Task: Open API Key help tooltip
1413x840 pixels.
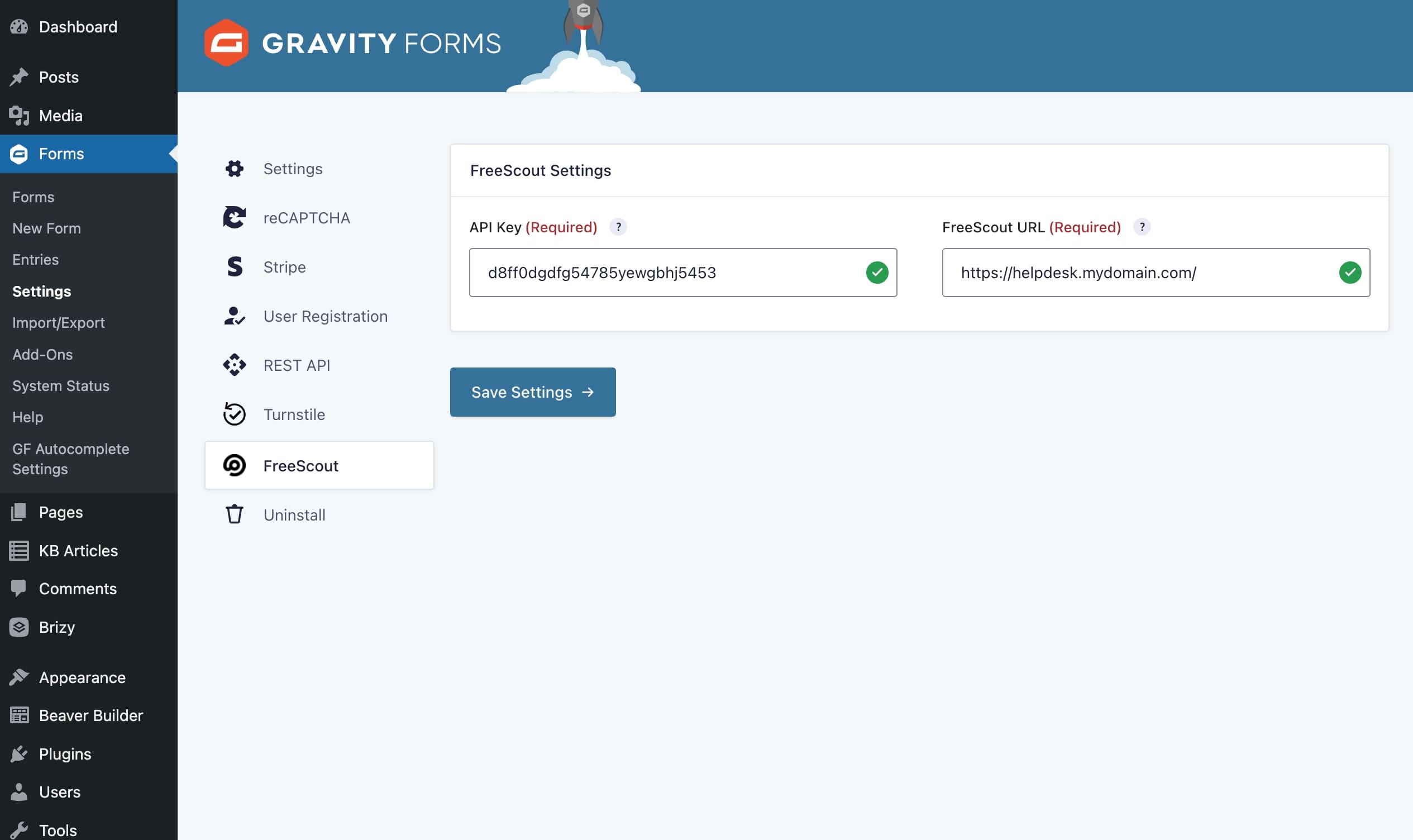Action: point(618,227)
